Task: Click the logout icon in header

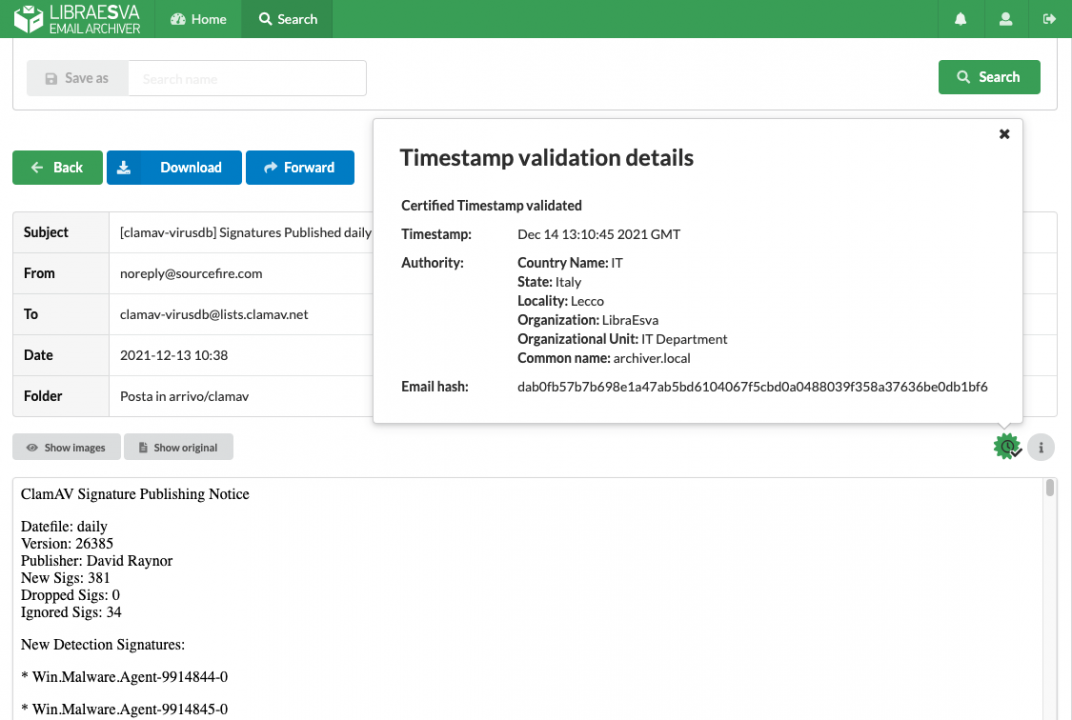Action: click(x=1049, y=19)
